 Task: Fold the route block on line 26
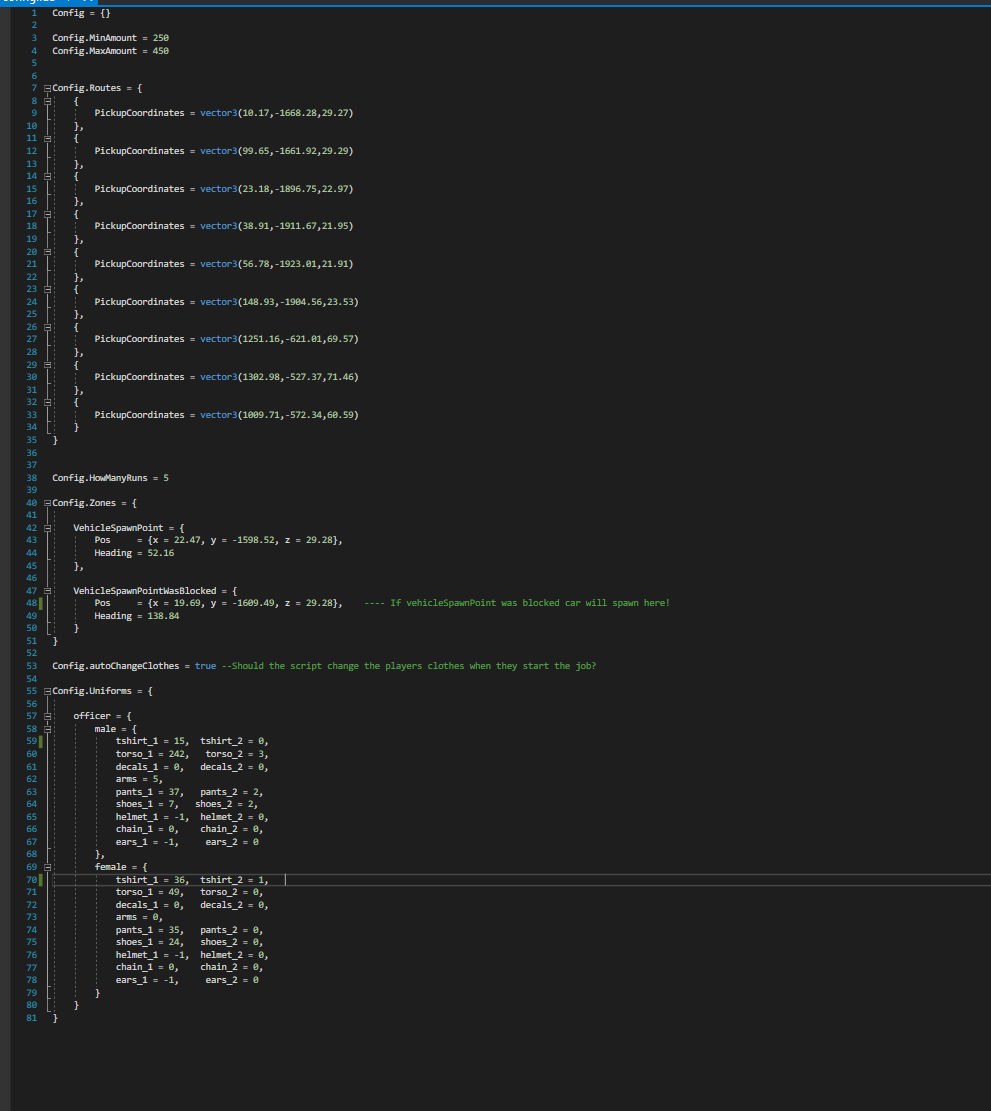click(x=47, y=327)
